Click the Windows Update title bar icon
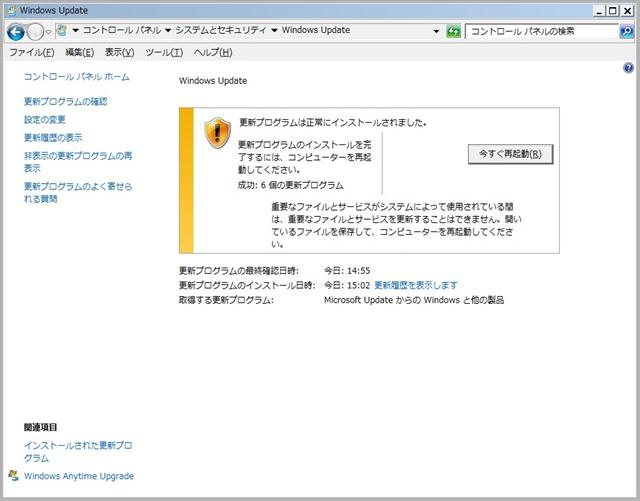Viewport: 640px width, 501px height. 12,11
